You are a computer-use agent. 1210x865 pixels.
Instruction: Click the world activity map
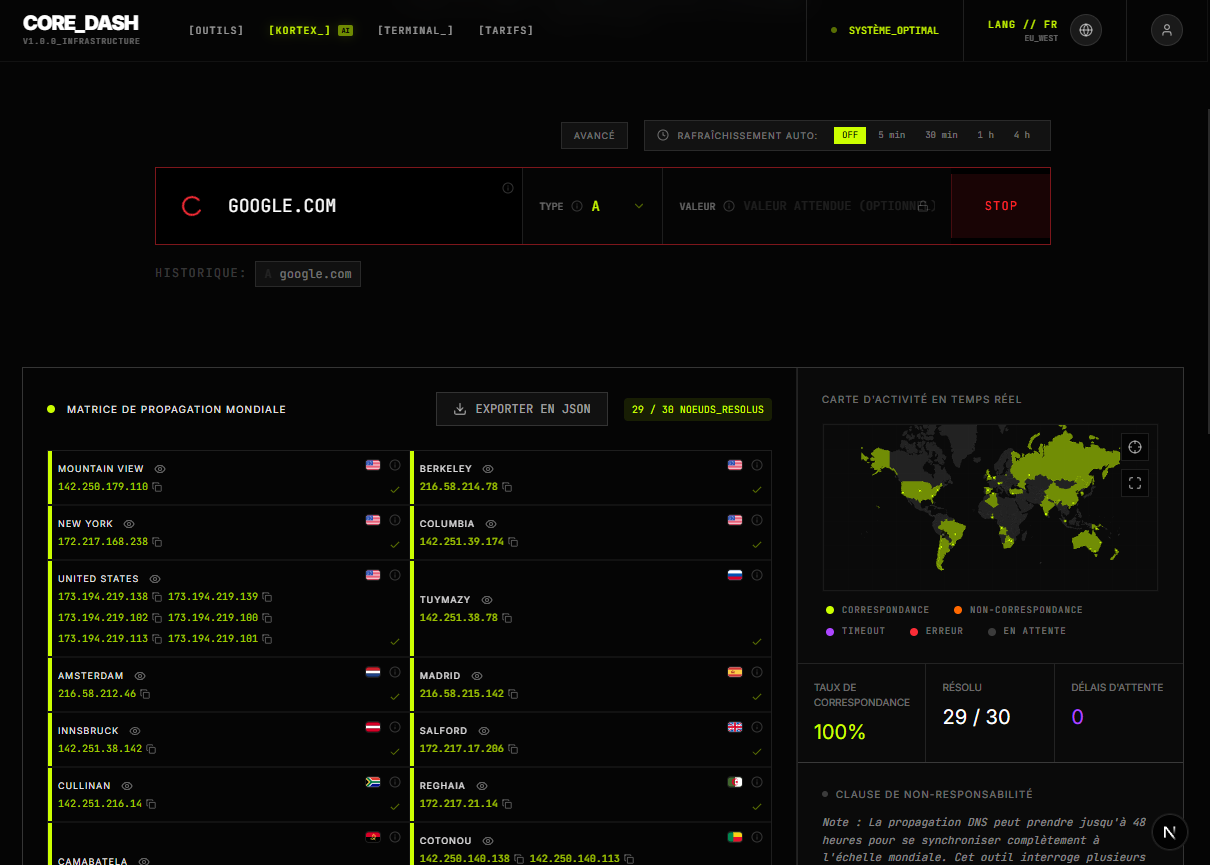pos(990,507)
